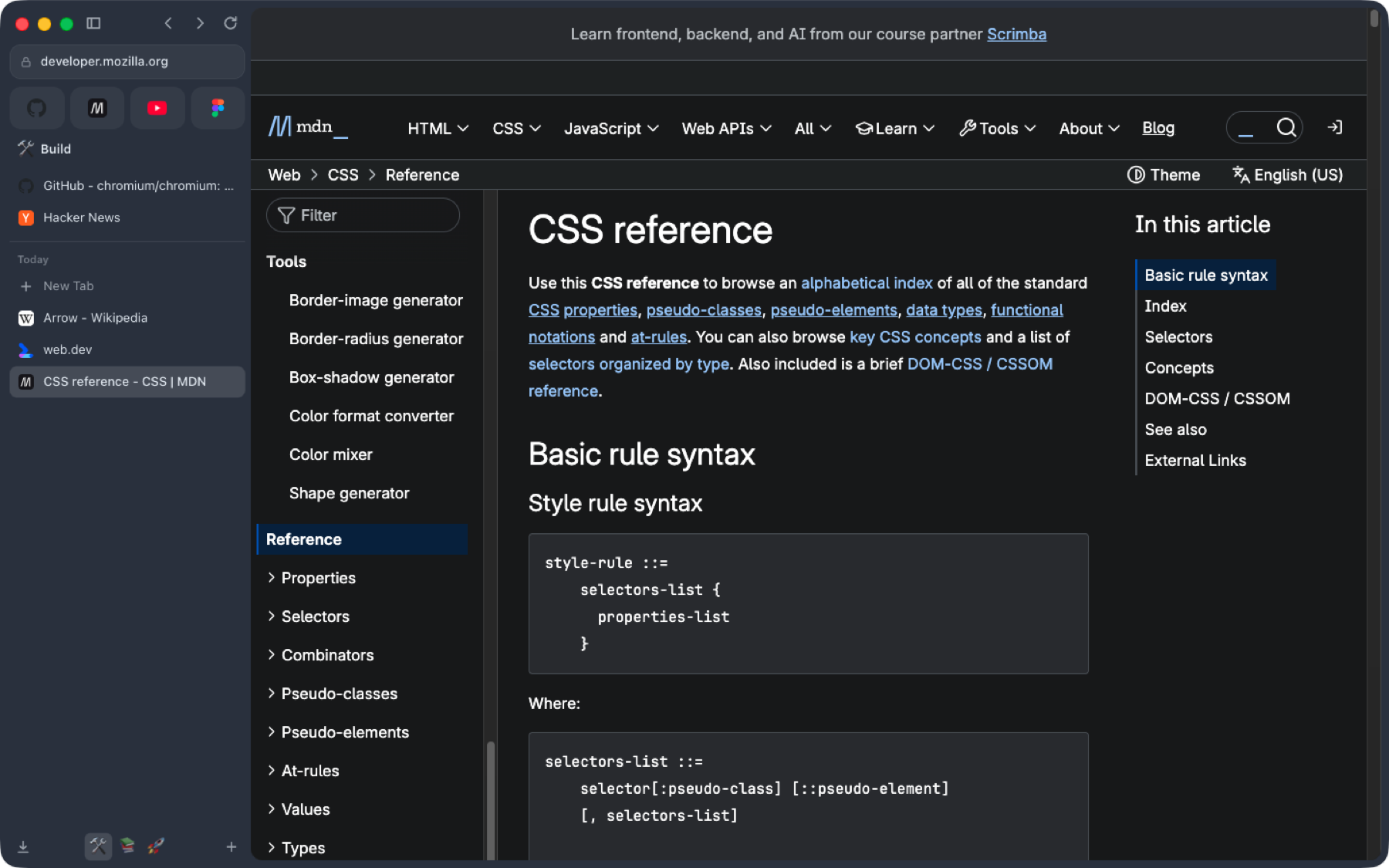Expand the JavaScript navigation menu
1389x868 pixels.
(611, 129)
